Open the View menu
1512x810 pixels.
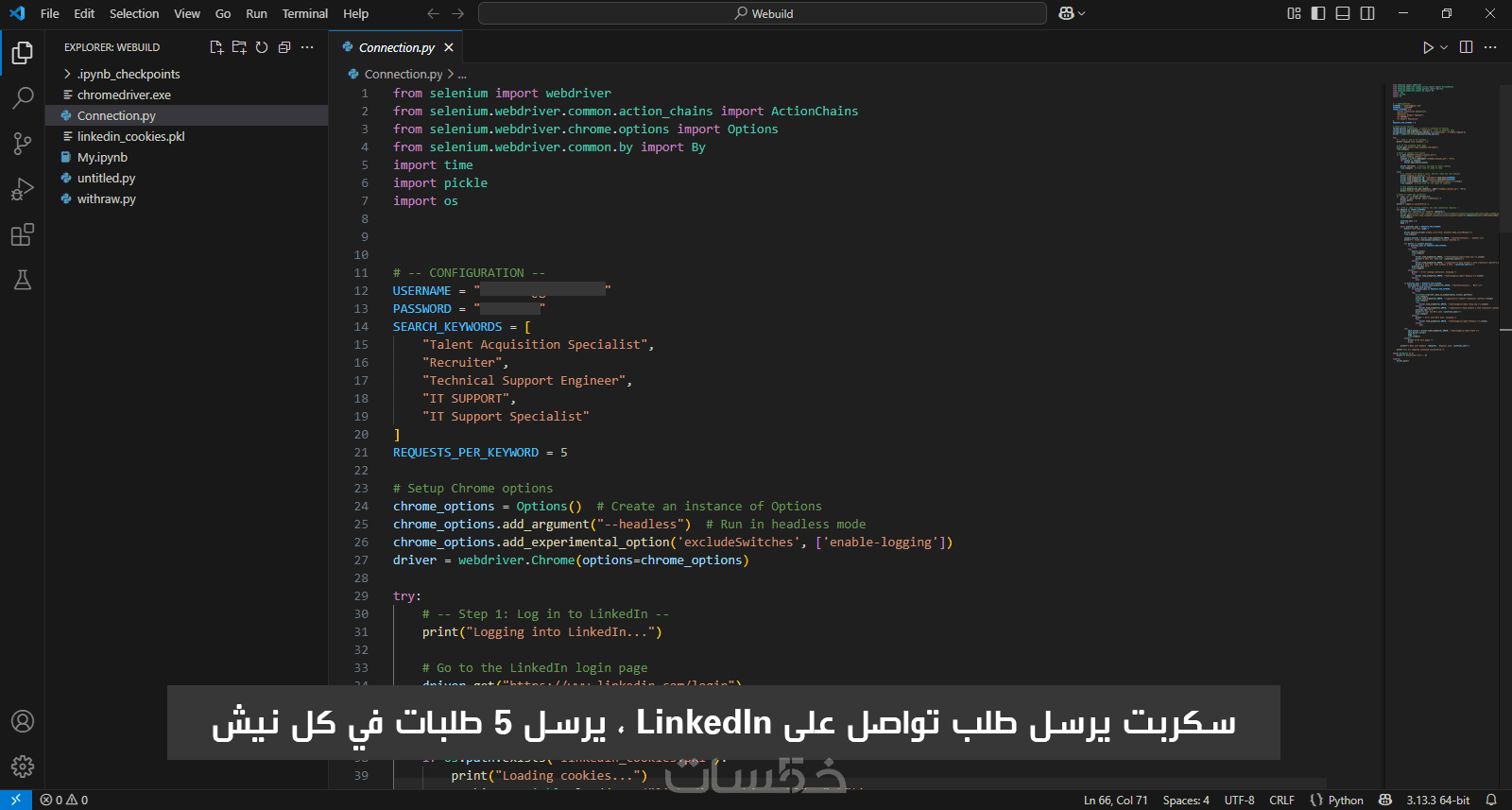pyautogui.click(x=187, y=13)
